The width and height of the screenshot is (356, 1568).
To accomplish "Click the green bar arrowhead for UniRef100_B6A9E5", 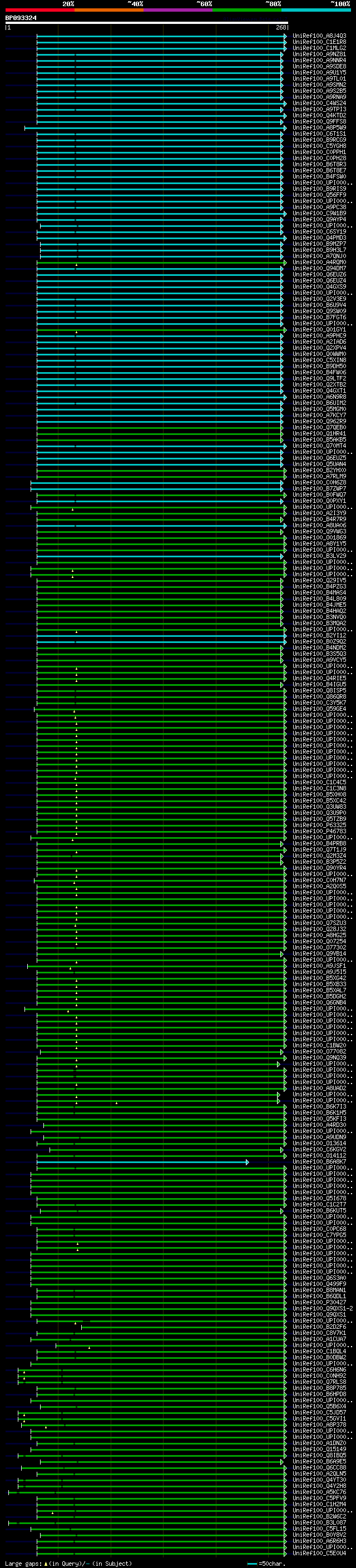I will 282,1461.
